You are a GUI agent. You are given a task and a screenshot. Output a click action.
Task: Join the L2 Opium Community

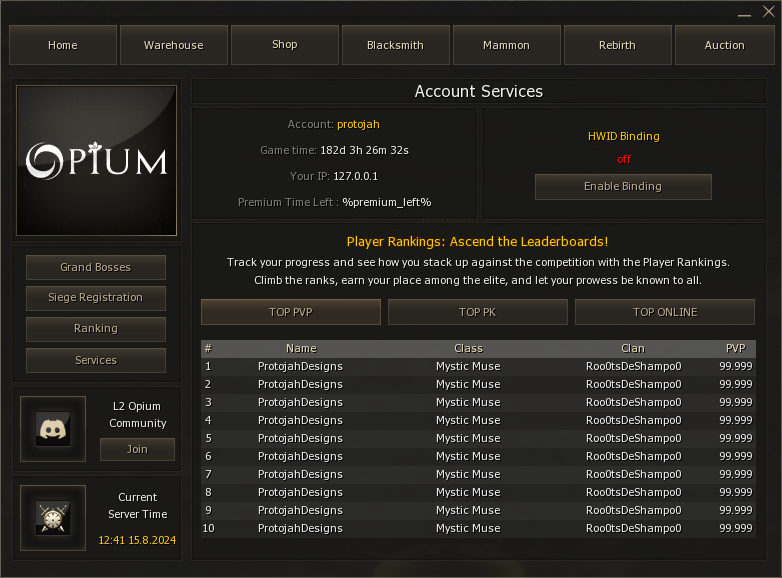pos(137,449)
